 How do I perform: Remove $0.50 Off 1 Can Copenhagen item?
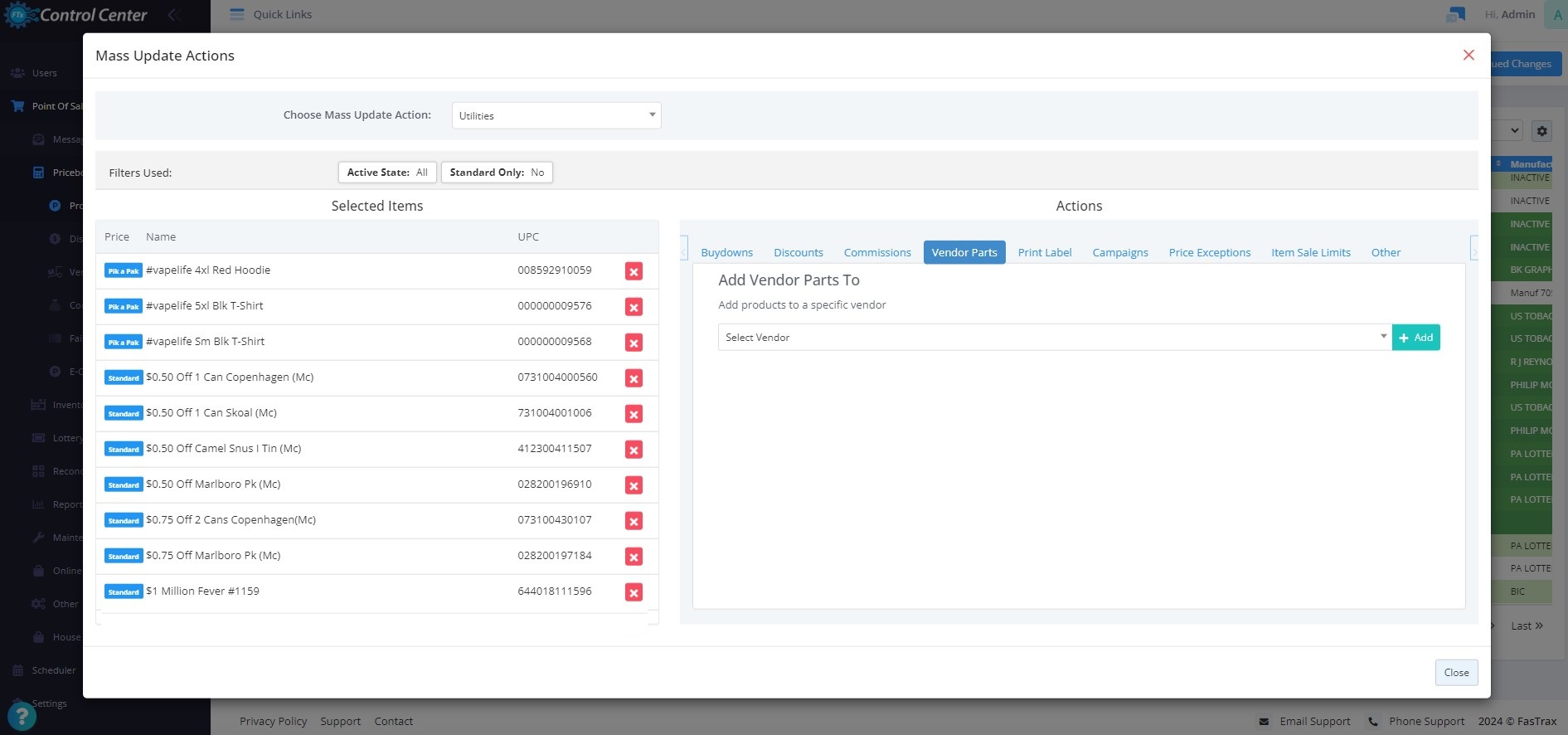[634, 378]
